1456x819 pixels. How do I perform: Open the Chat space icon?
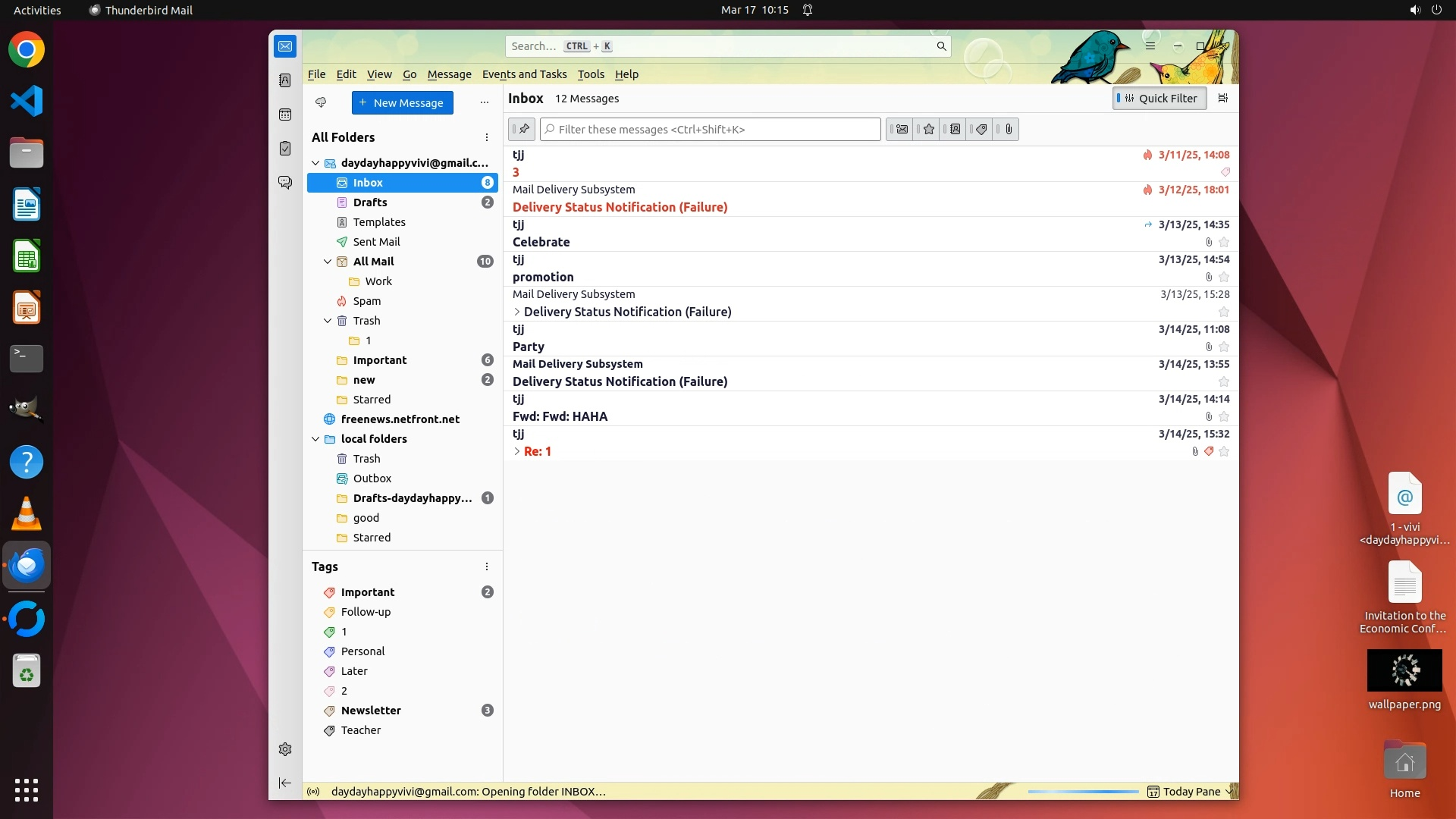pyautogui.click(x=285, y=183)
